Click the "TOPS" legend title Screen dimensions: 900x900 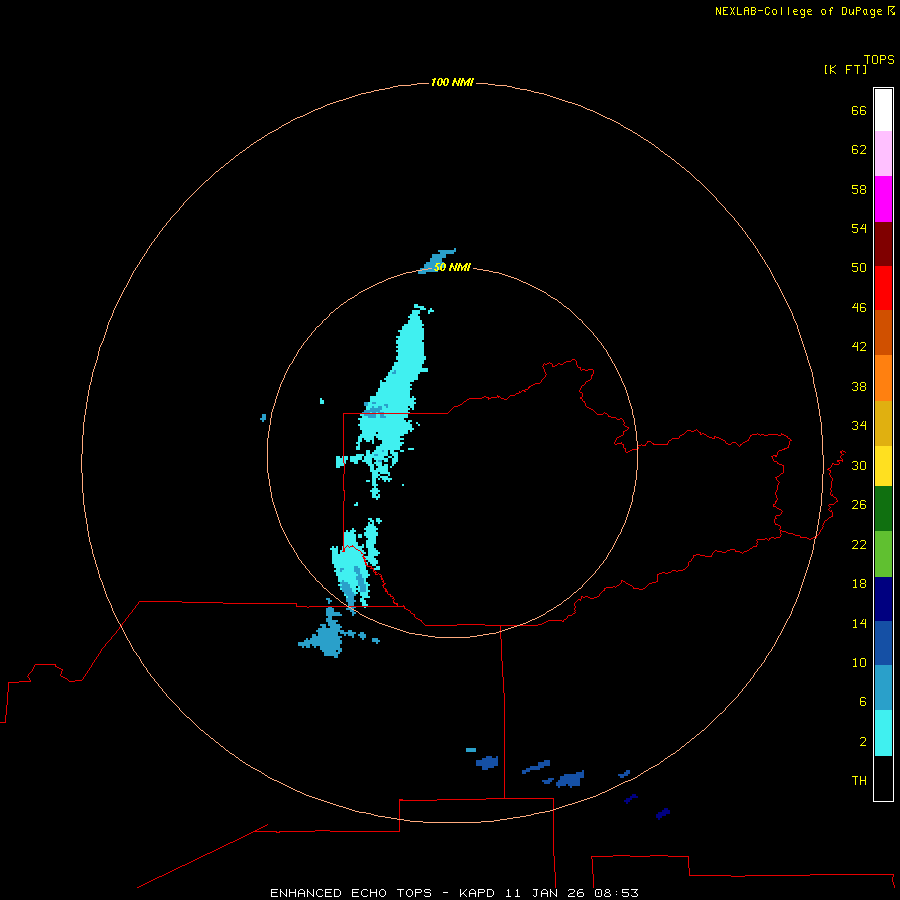click(879, 60)
